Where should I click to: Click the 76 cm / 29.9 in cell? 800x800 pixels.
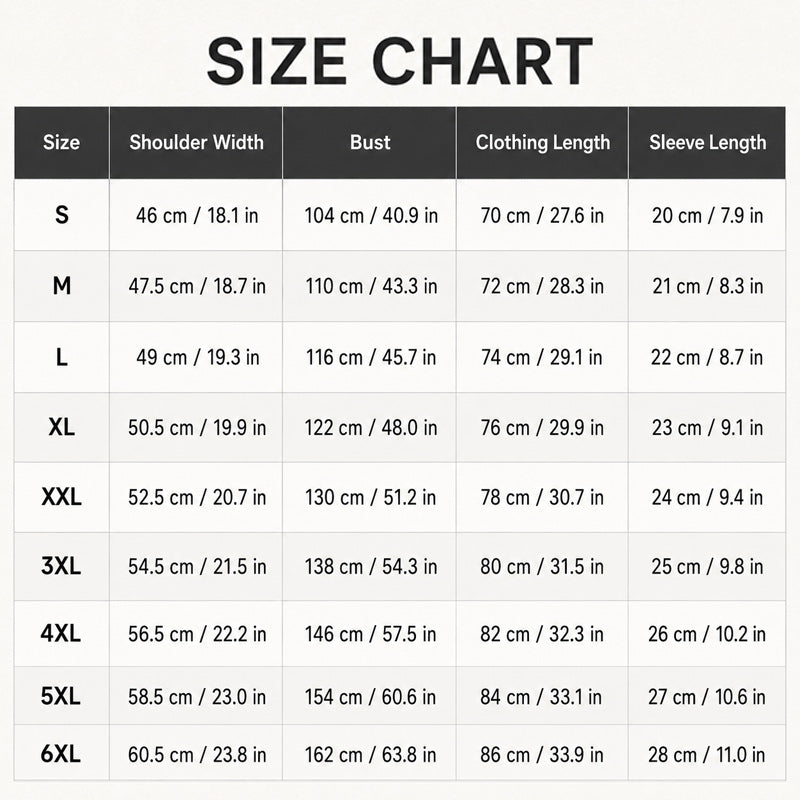point(542,428)
